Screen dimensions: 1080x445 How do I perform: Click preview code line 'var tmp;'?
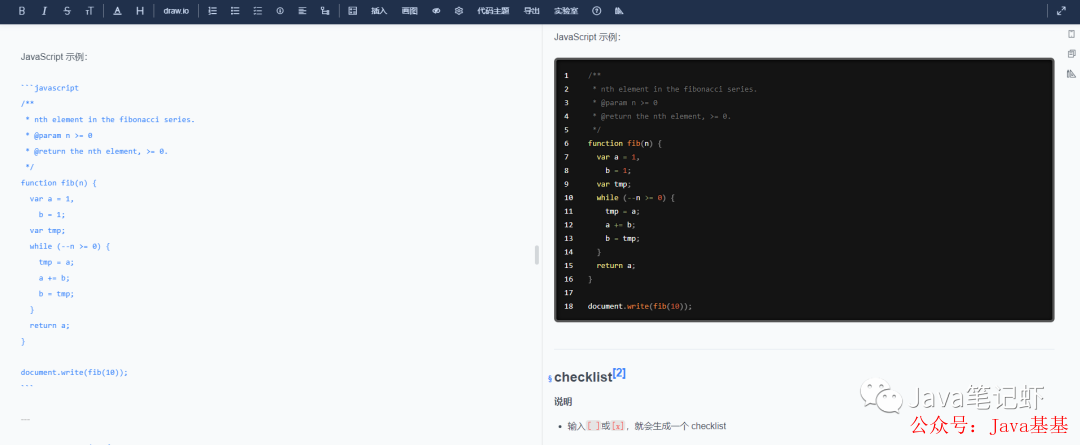click(x=614, y=184)
